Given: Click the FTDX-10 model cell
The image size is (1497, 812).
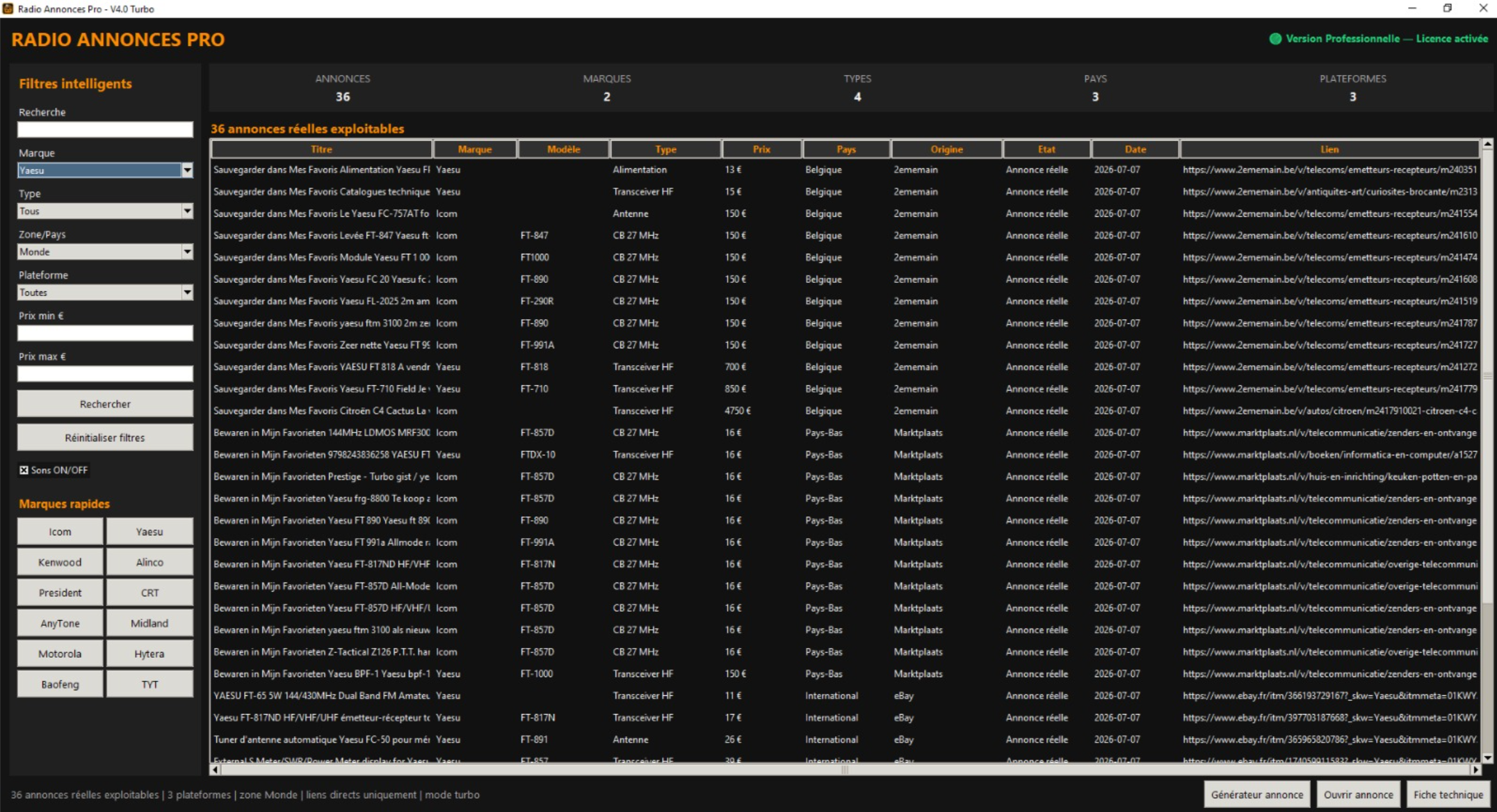Looking at the screenshot, I should click(537, 455).
